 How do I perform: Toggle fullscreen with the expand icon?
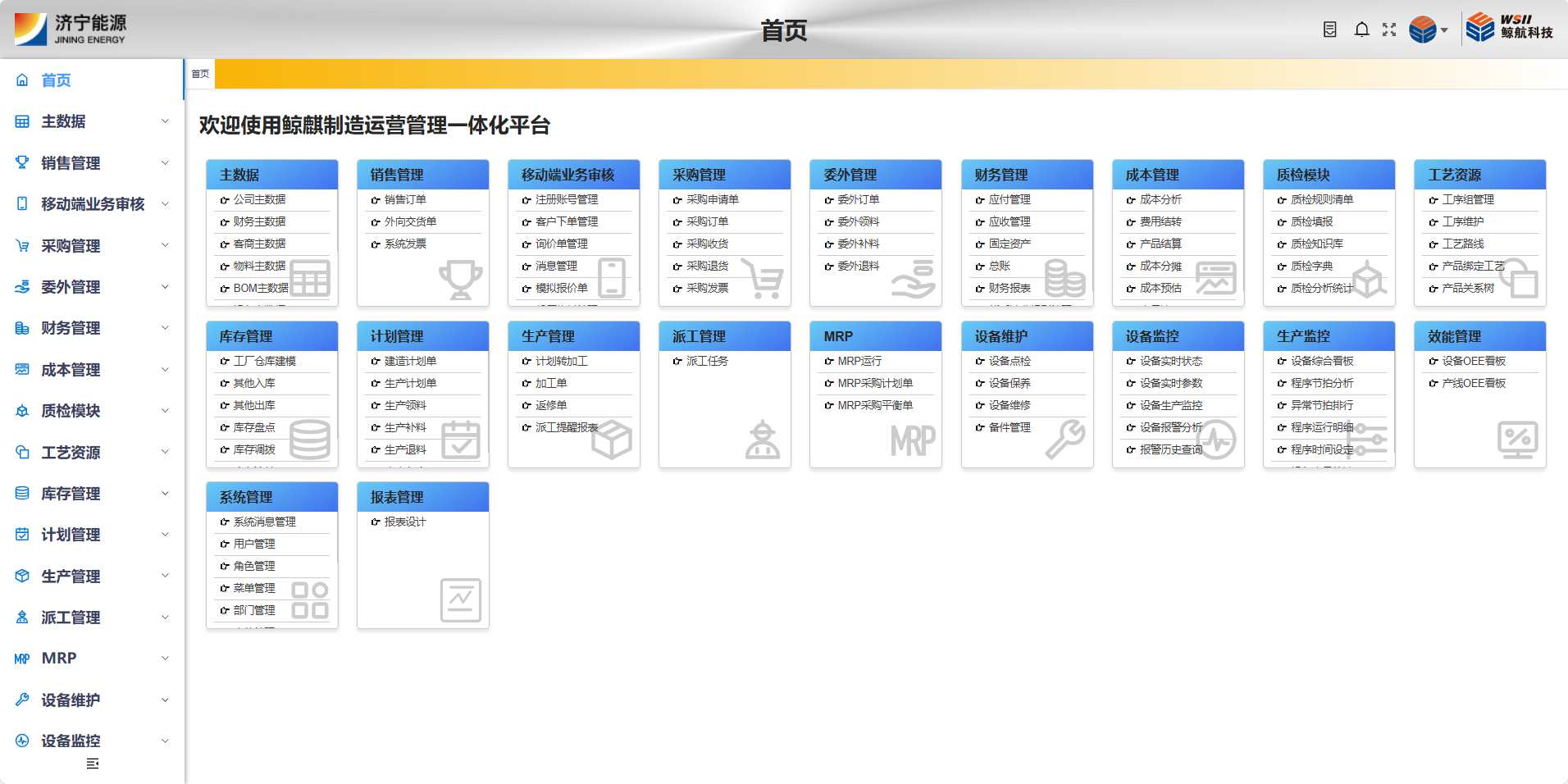1389,30
